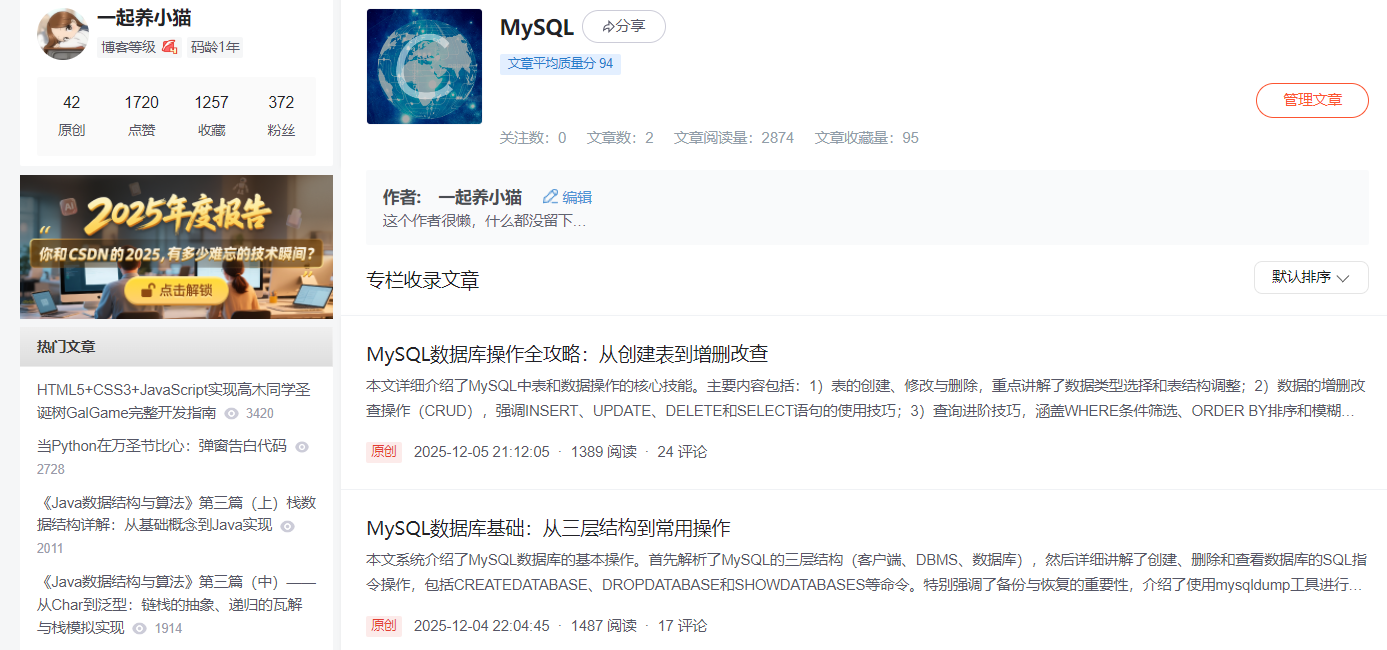The width and height of the screenshot is (1387, 650).
Task: Click the 分享 share button
Action: (x=624, y=27)
